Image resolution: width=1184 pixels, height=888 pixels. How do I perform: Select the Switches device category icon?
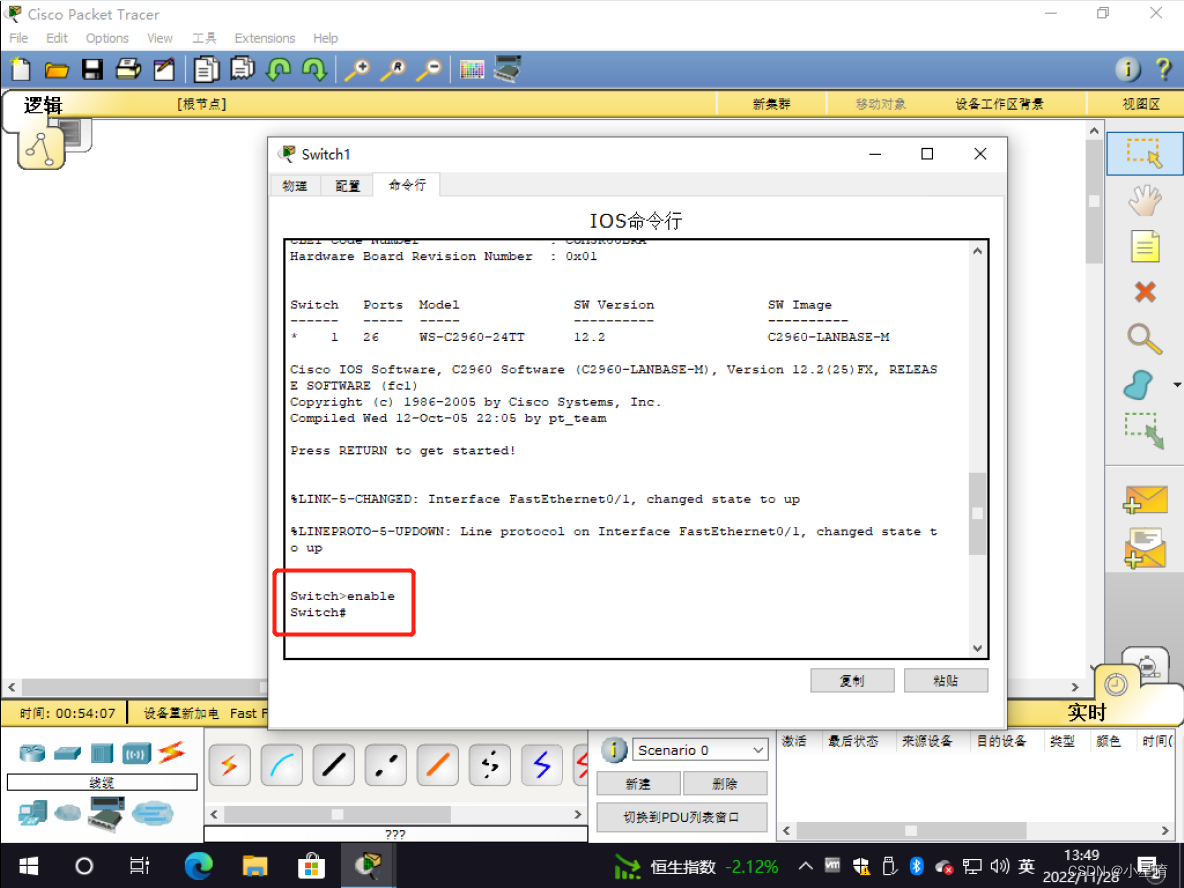(x=67, y=753)
